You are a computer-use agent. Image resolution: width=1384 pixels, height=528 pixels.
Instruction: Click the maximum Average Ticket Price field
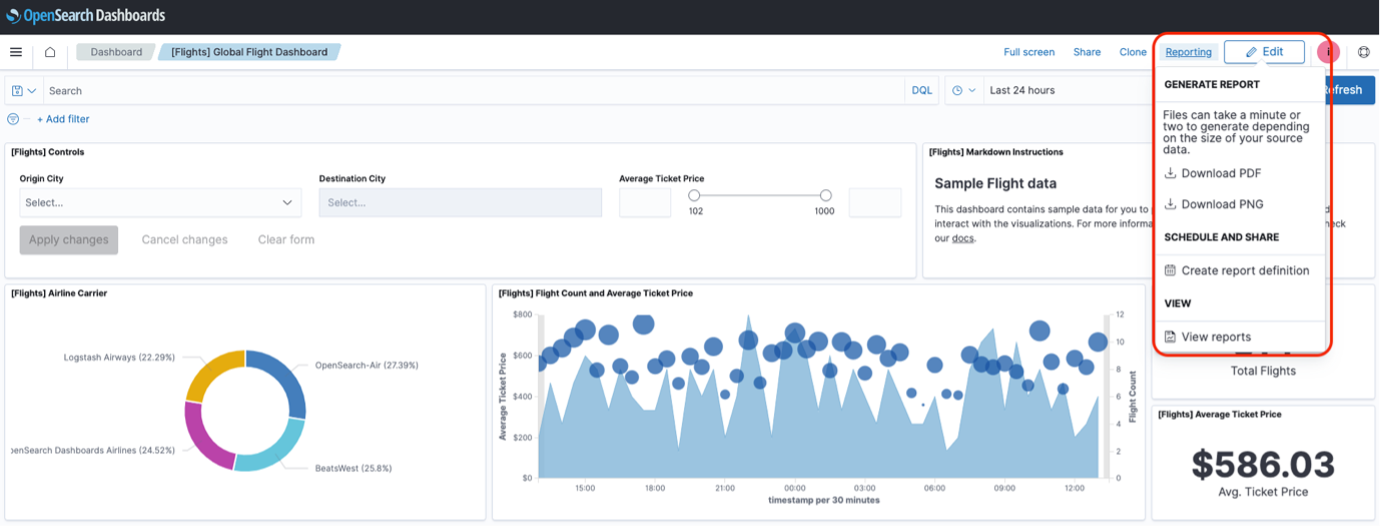875,203
